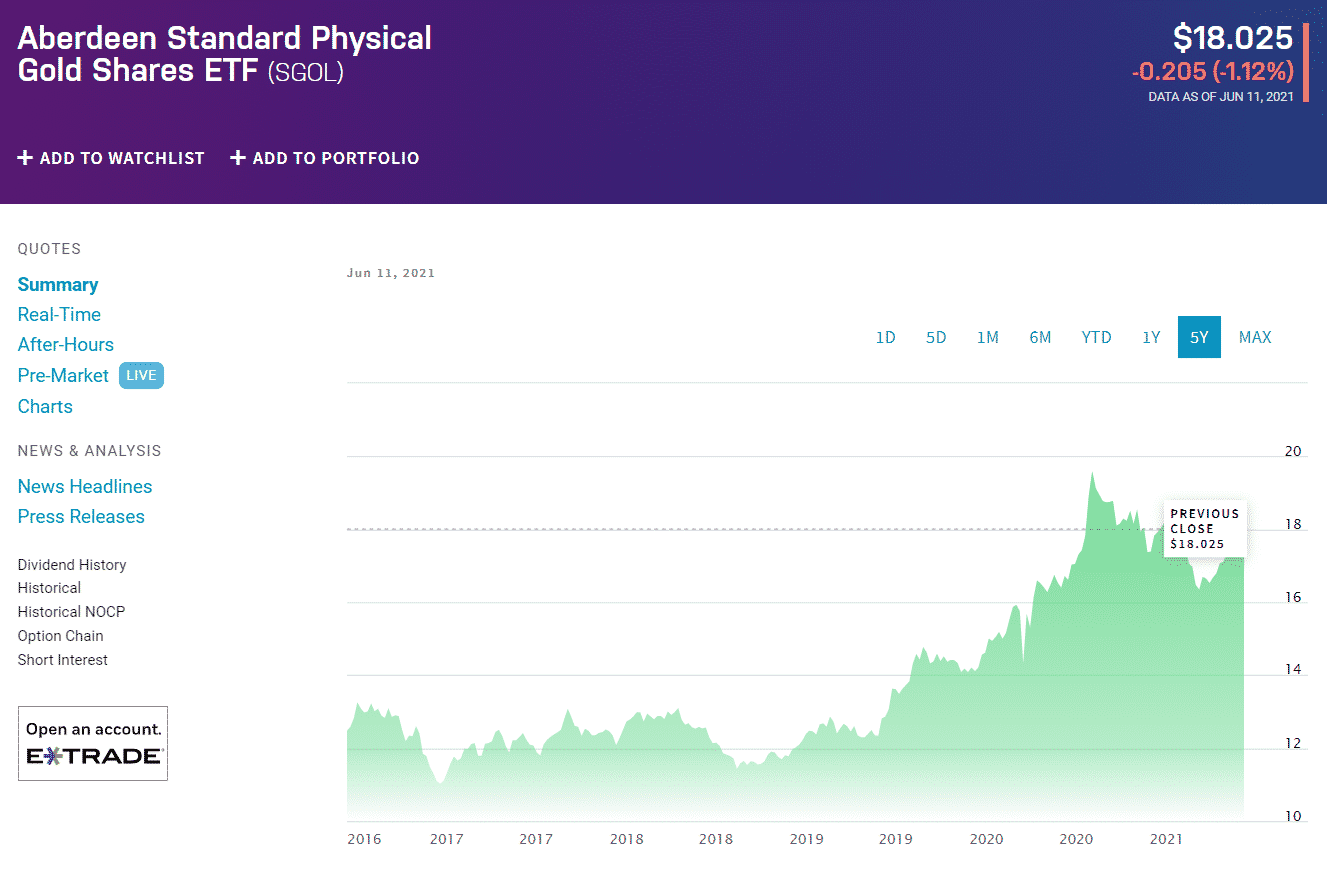Click the NEWS & ANALYSIS section heading

point(89,451)
